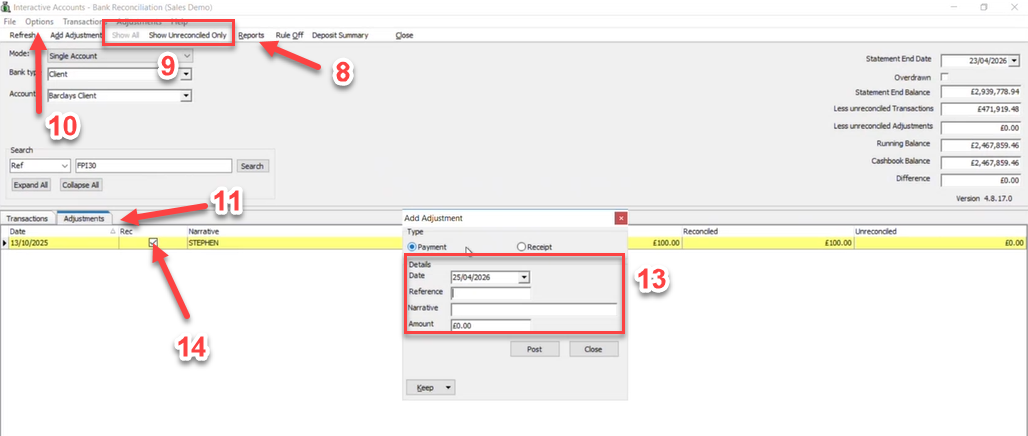The width and height of the screenshot is (1028, 436).
Task: Click the Expand All button
Action: tap(31, 185)
